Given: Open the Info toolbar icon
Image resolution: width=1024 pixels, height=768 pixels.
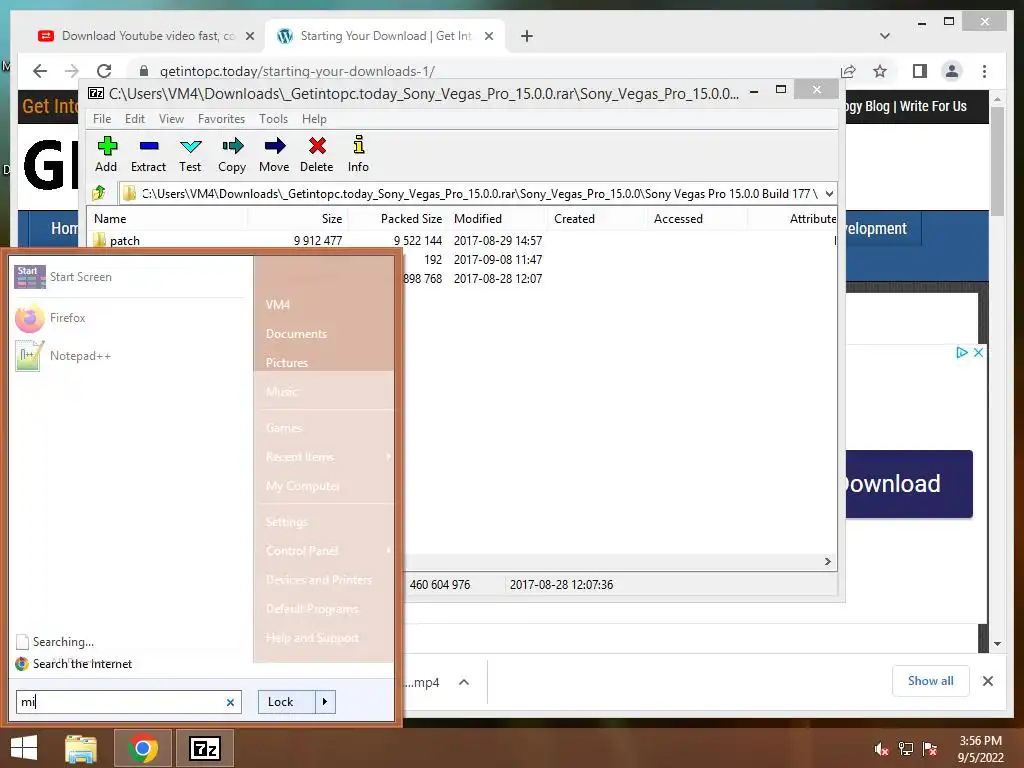Looking at the screenshot, I should click(x=359, y=154).
